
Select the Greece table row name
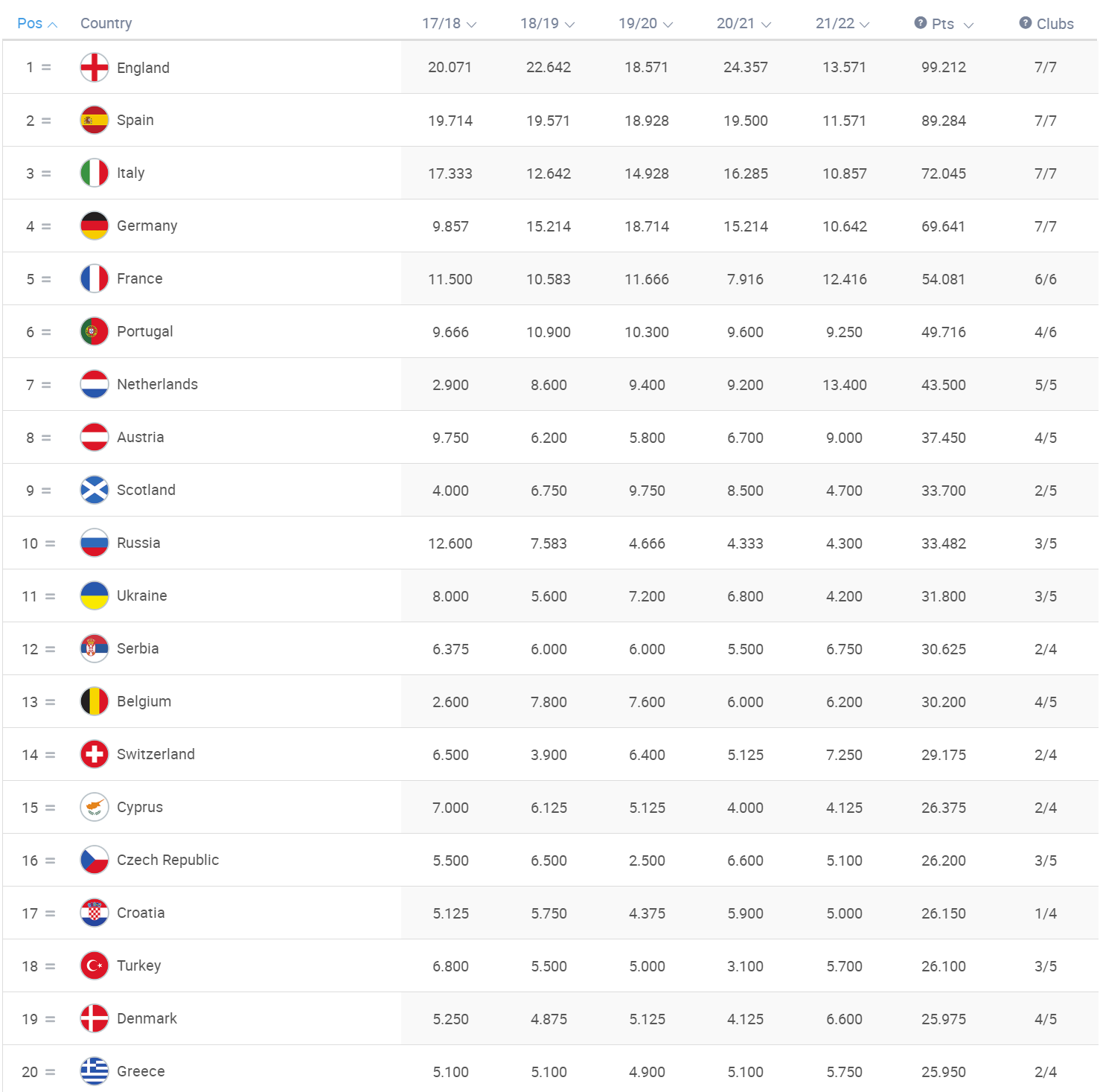coord(141,1072)
